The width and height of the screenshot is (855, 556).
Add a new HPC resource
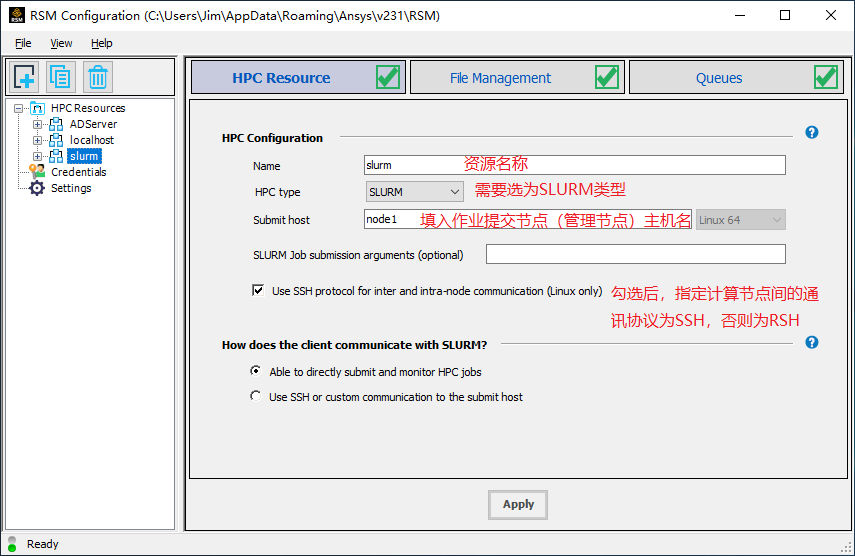(x=24, y=77)
